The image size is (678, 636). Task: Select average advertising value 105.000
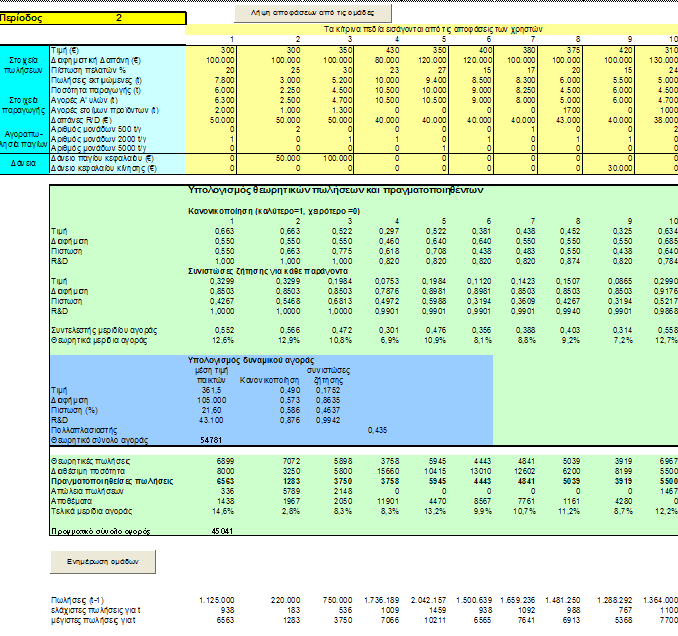pos(211,400)
